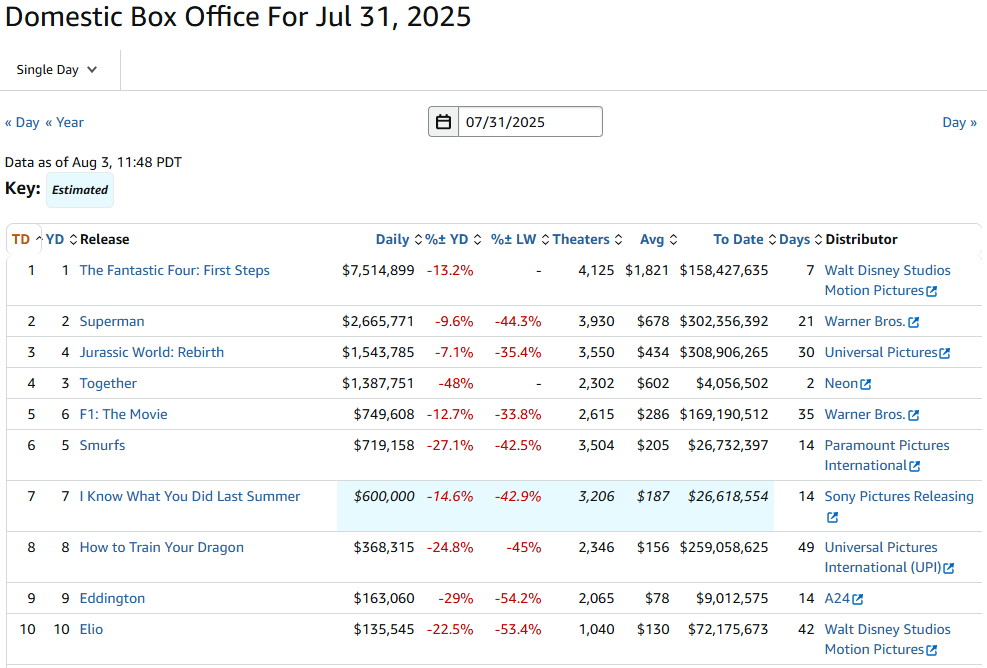Viewport: 987px width, 668px height.
Task: Open the Smurfs release link
Action: tap(102, 445)
